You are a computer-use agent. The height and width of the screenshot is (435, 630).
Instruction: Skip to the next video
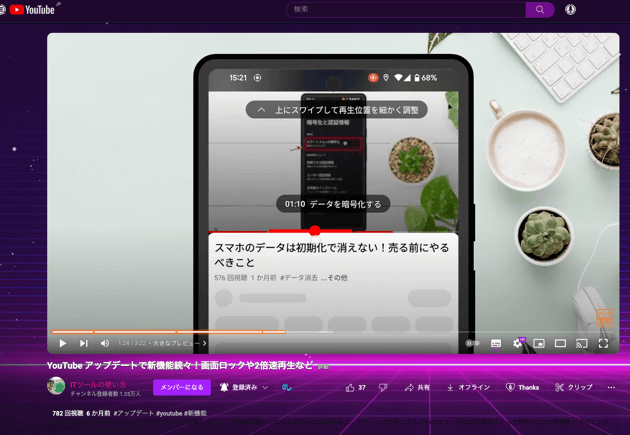point(83,343)
